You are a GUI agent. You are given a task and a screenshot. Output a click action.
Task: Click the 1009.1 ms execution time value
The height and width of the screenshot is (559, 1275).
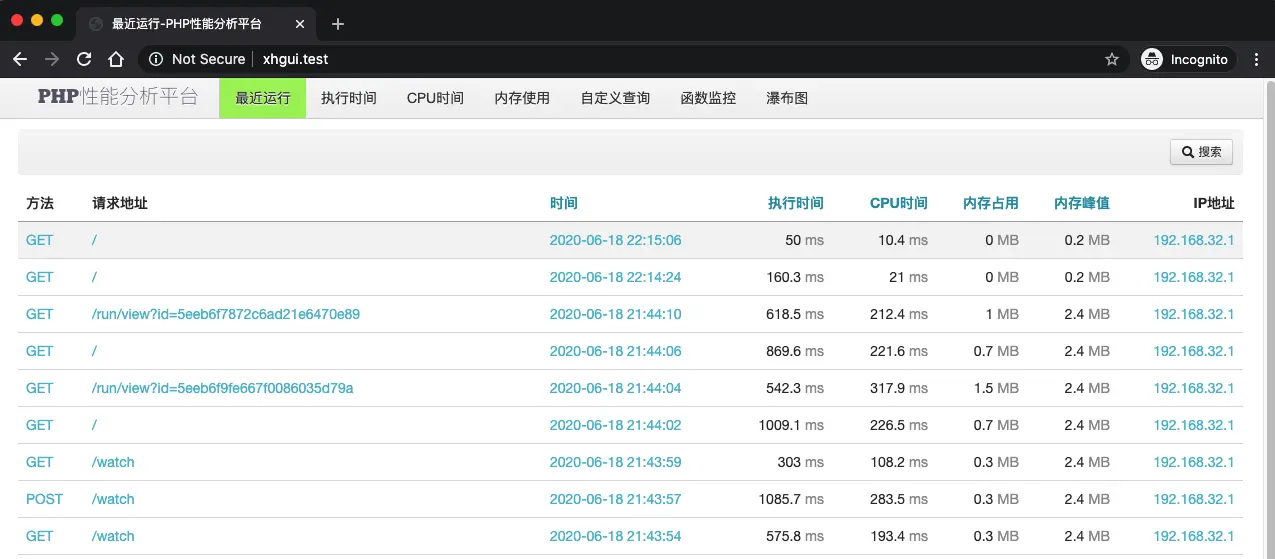point(791,425)
